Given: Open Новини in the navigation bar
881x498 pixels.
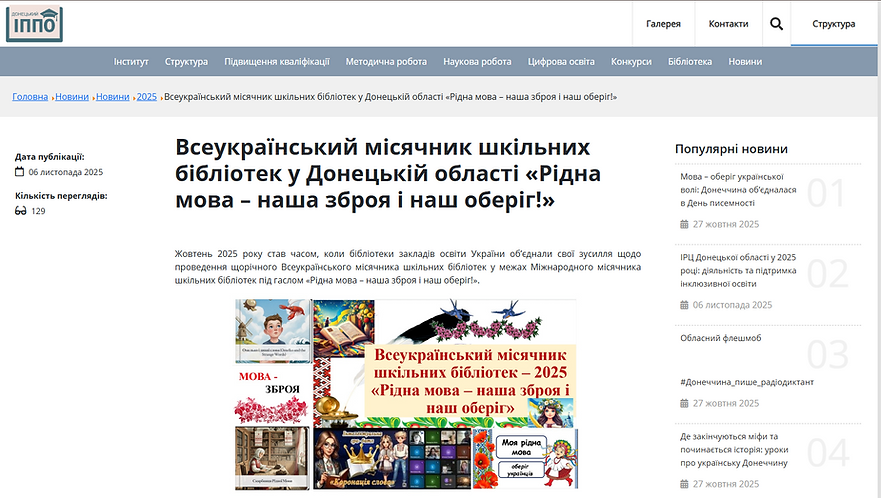Looking at the screenshot, I should pyautogui.click(x=745, y=62).
